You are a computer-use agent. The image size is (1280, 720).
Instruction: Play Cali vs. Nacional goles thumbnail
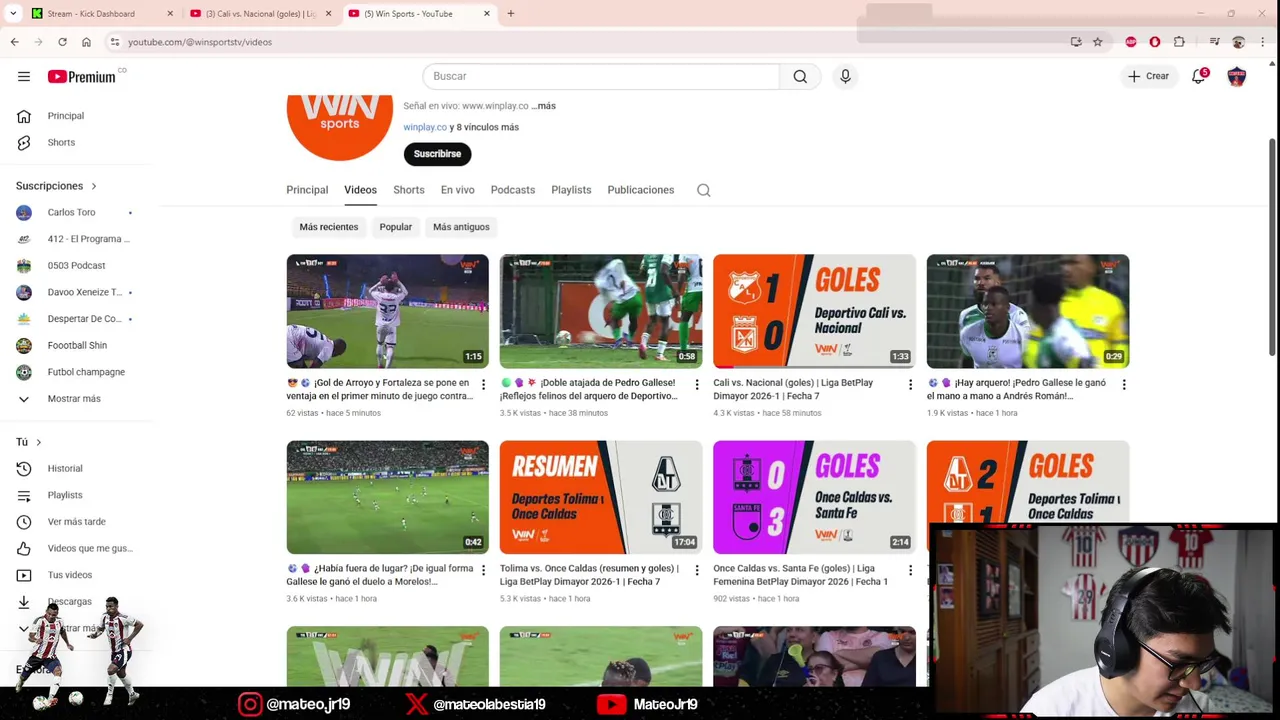click(814, 311)
